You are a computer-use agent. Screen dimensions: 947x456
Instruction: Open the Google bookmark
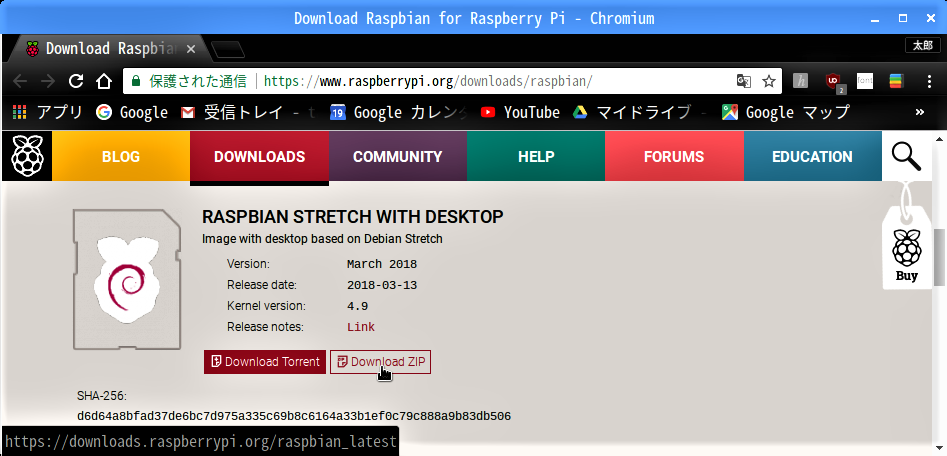132,112
